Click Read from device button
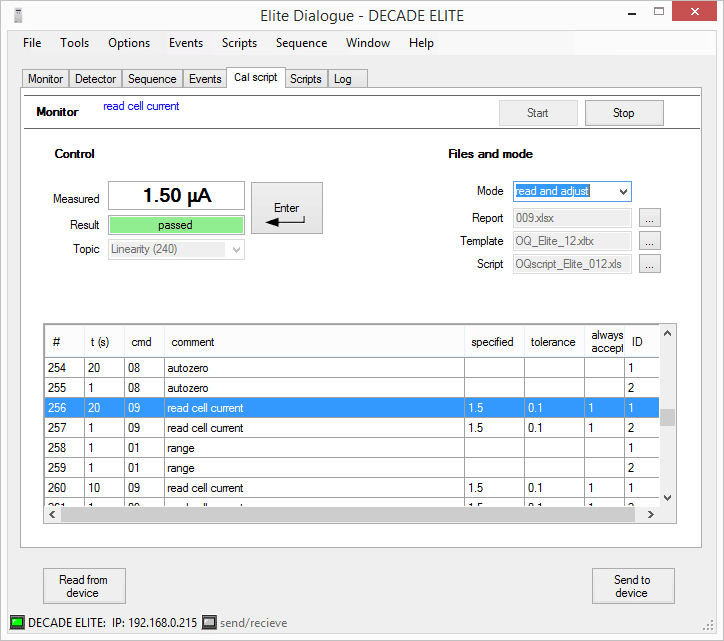 (x=84, y=586)
